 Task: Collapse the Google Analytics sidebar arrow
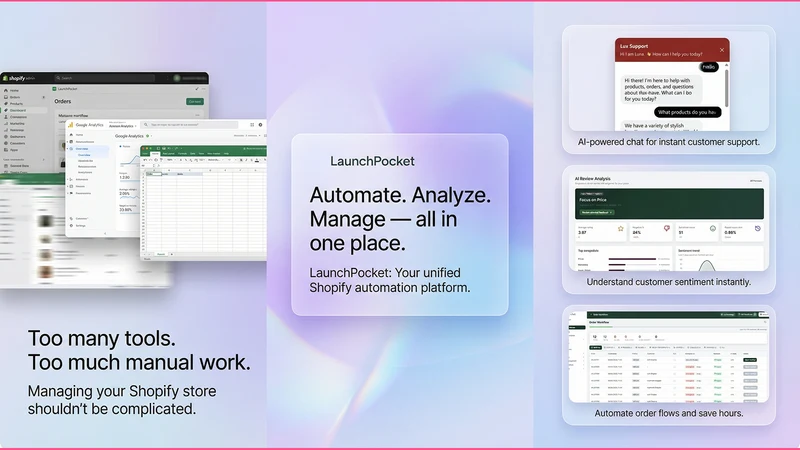105,234
